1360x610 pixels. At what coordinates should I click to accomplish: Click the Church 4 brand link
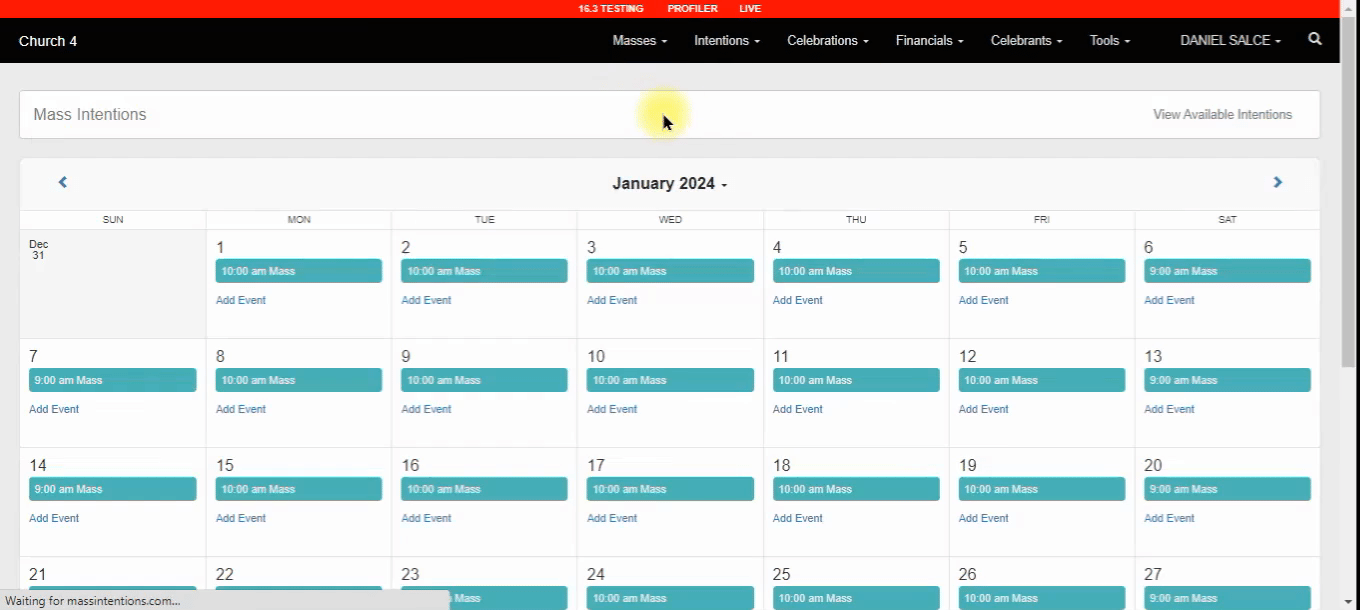(48, 41)
